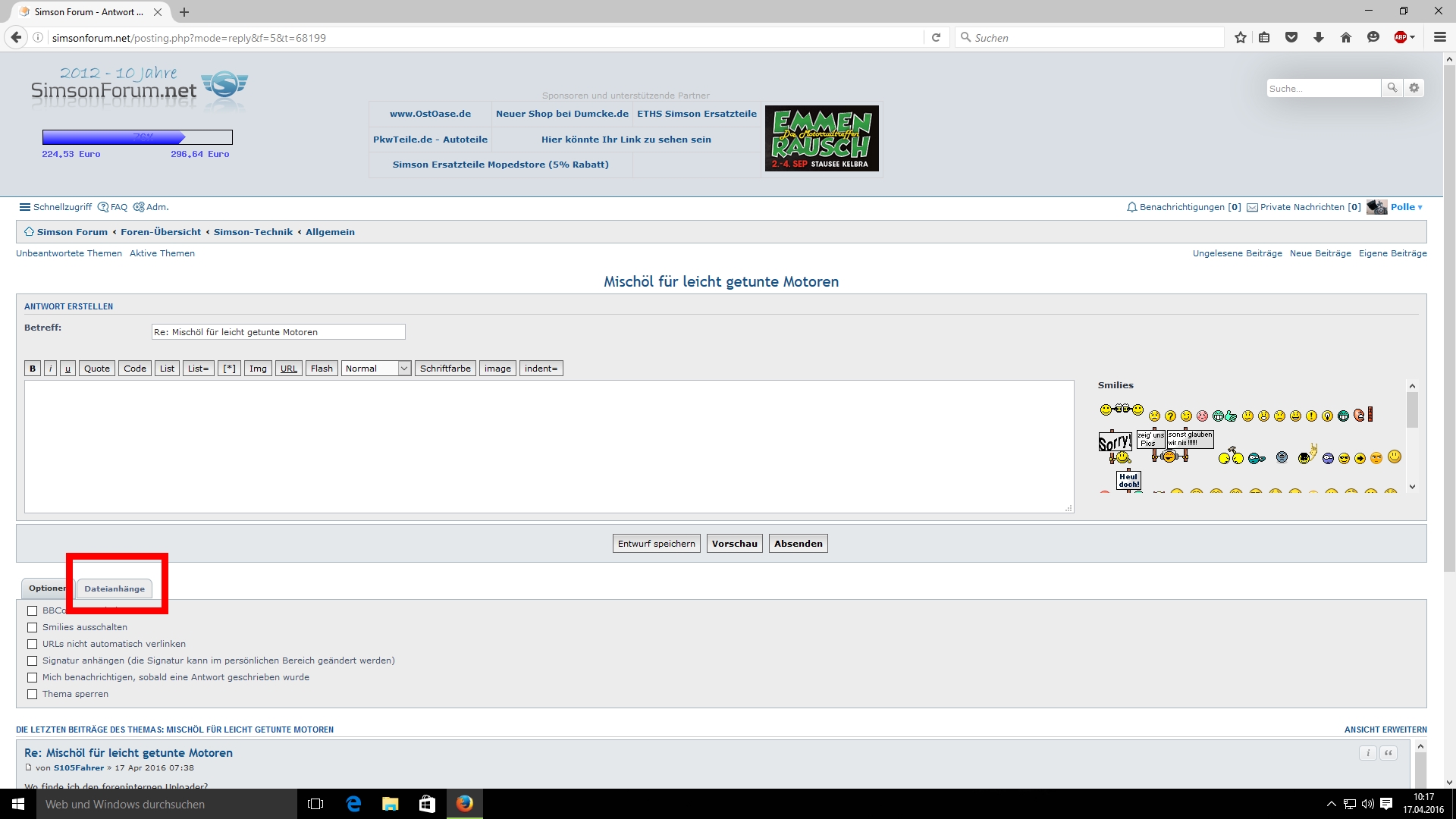Click the info icon on last post

point(1368,753)
